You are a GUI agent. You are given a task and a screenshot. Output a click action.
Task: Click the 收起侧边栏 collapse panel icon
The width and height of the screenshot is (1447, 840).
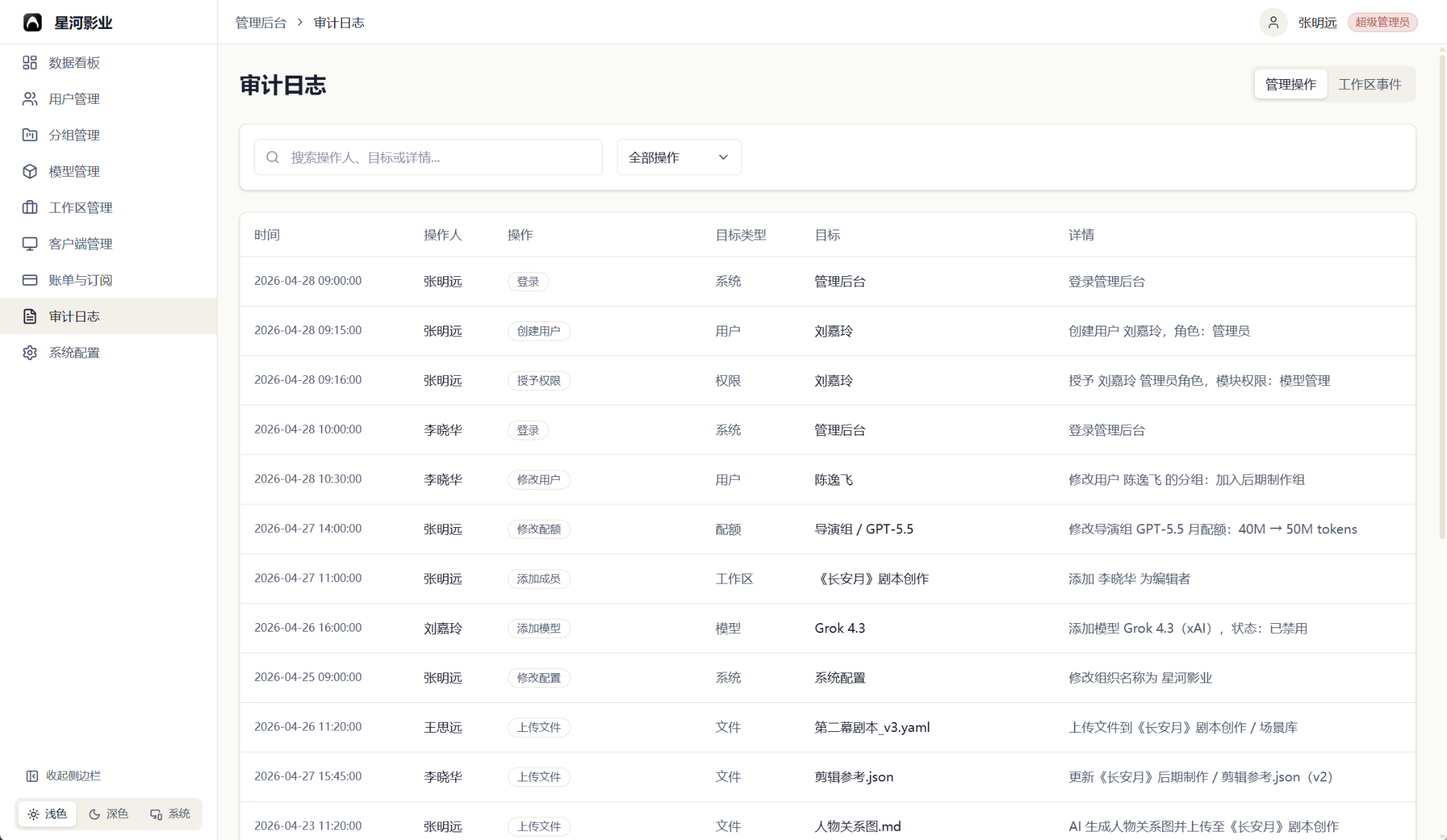[x=32, y=776]
